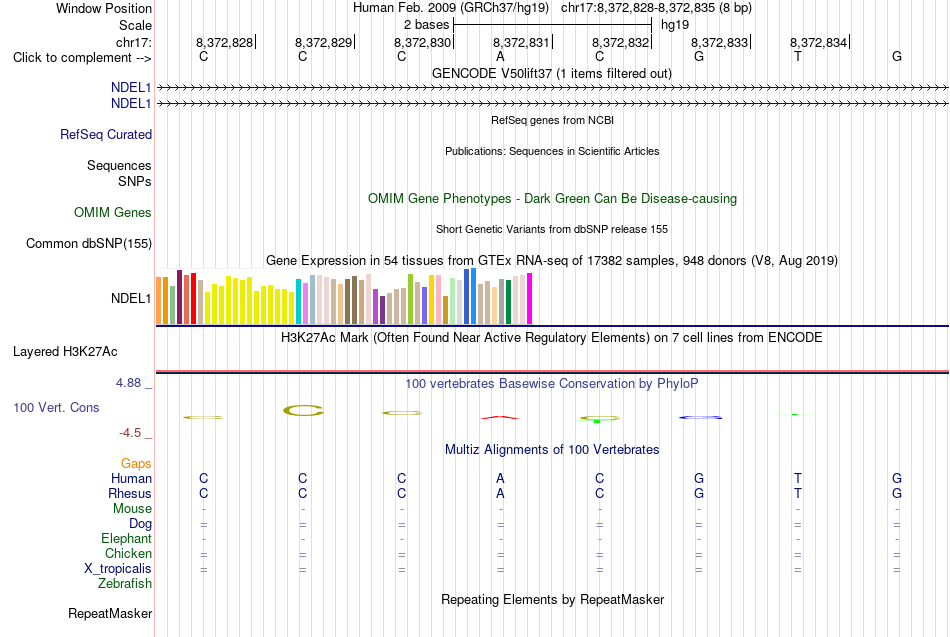This screenshot has width=950, height=637.
Task: Click base T in the chr17 sequence row
Action: (x=798, y=56)
